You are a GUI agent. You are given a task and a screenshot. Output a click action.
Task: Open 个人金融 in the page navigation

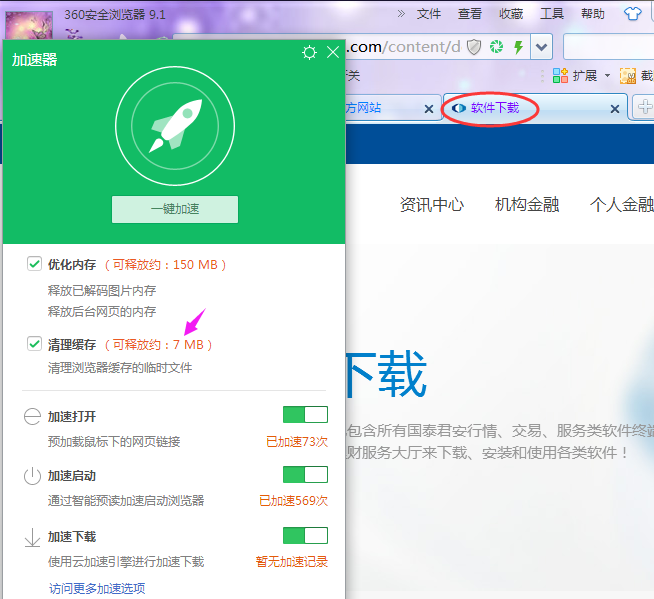pos(621,204)
